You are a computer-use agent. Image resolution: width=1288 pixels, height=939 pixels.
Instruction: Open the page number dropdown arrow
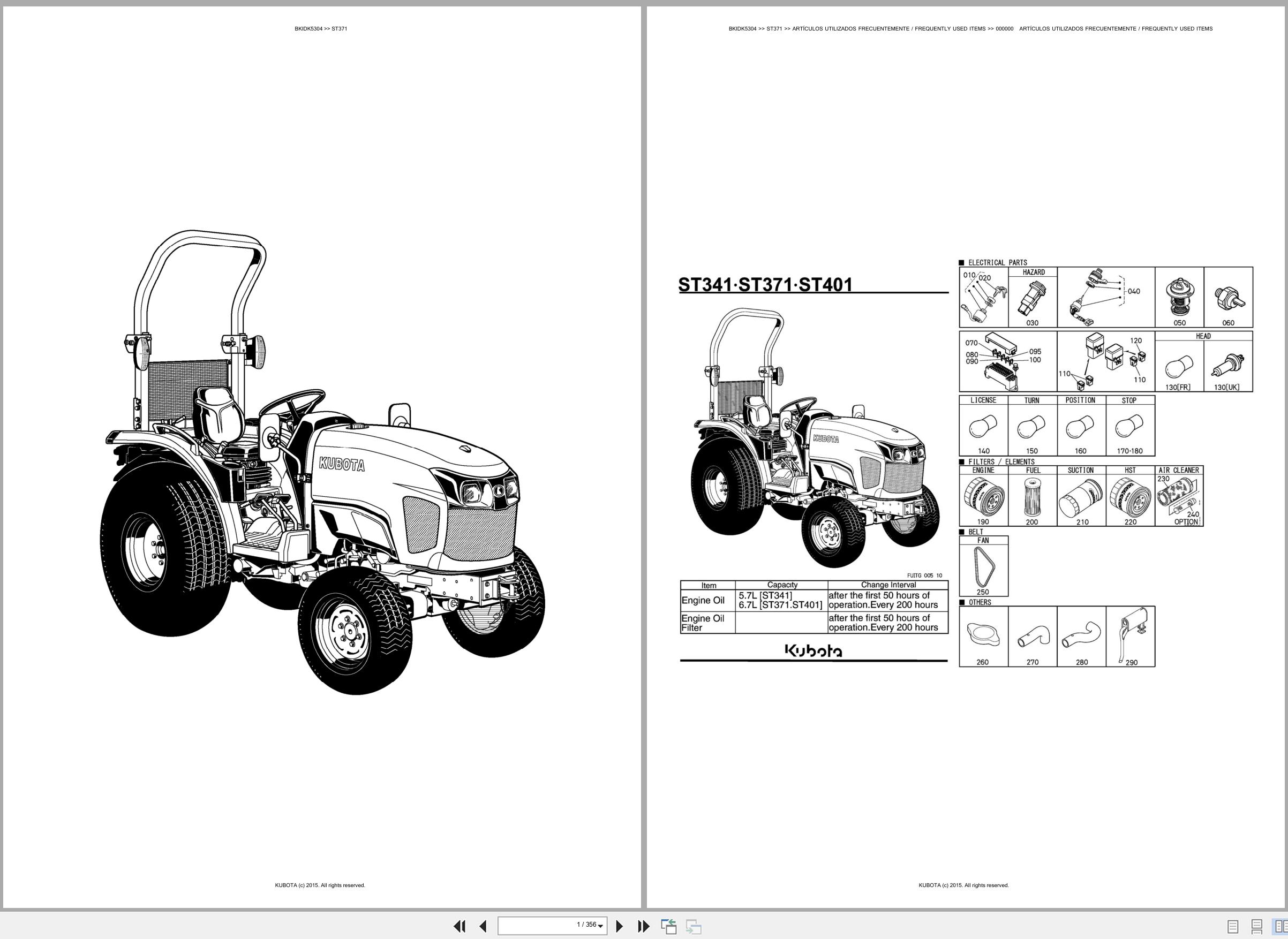pos(600,927)
